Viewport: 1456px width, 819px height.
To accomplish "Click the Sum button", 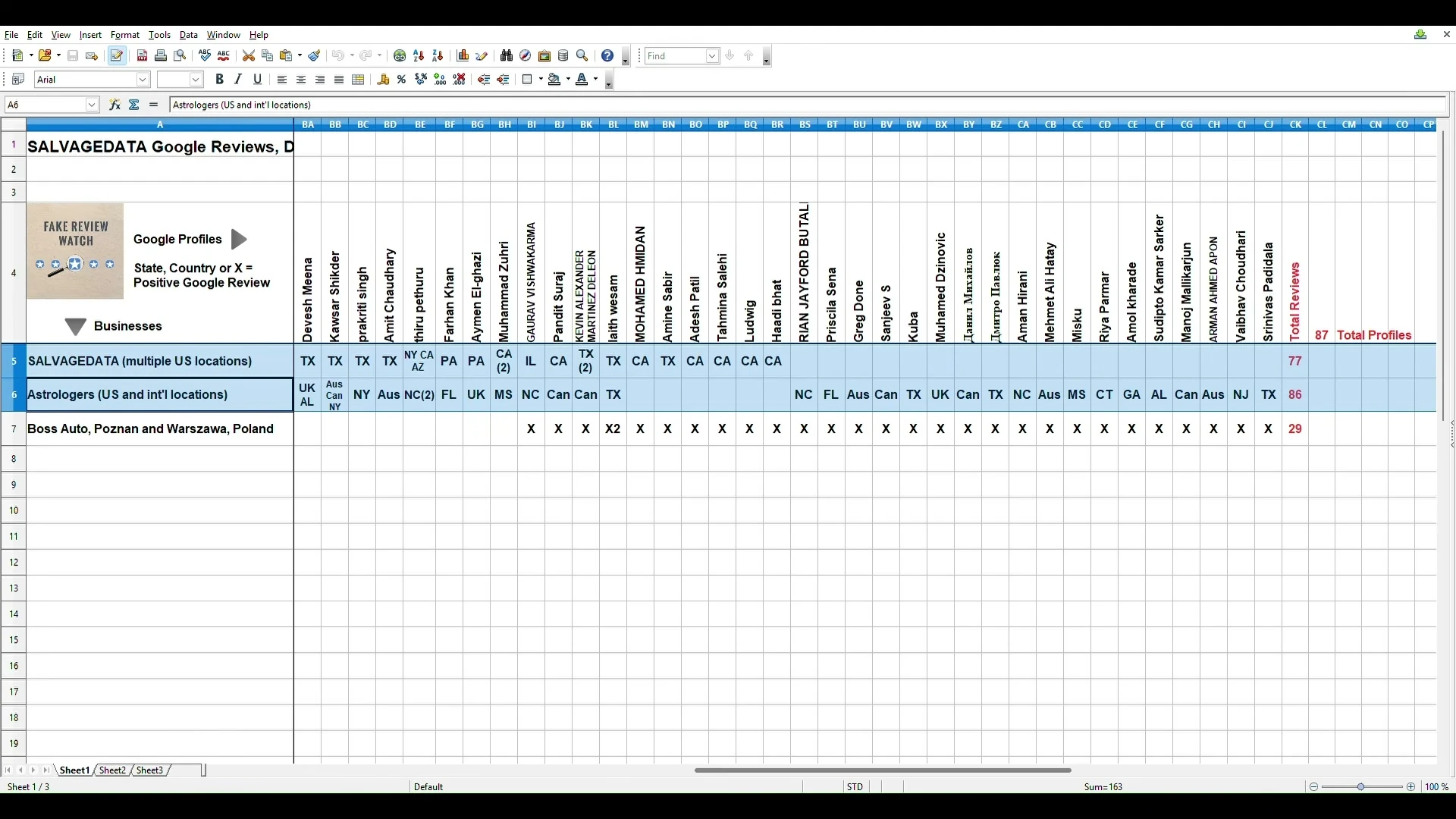I will tap(134, 105).
